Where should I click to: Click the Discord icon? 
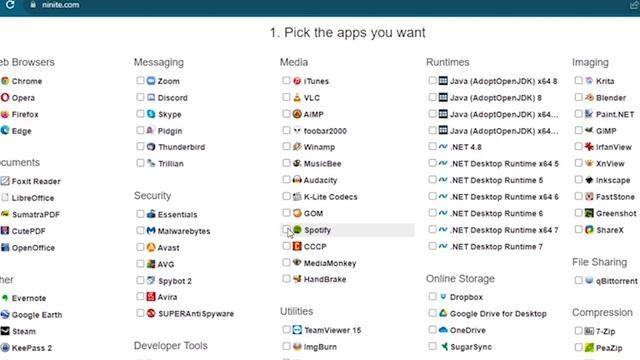pyautogui.click(x=151, y=98)
